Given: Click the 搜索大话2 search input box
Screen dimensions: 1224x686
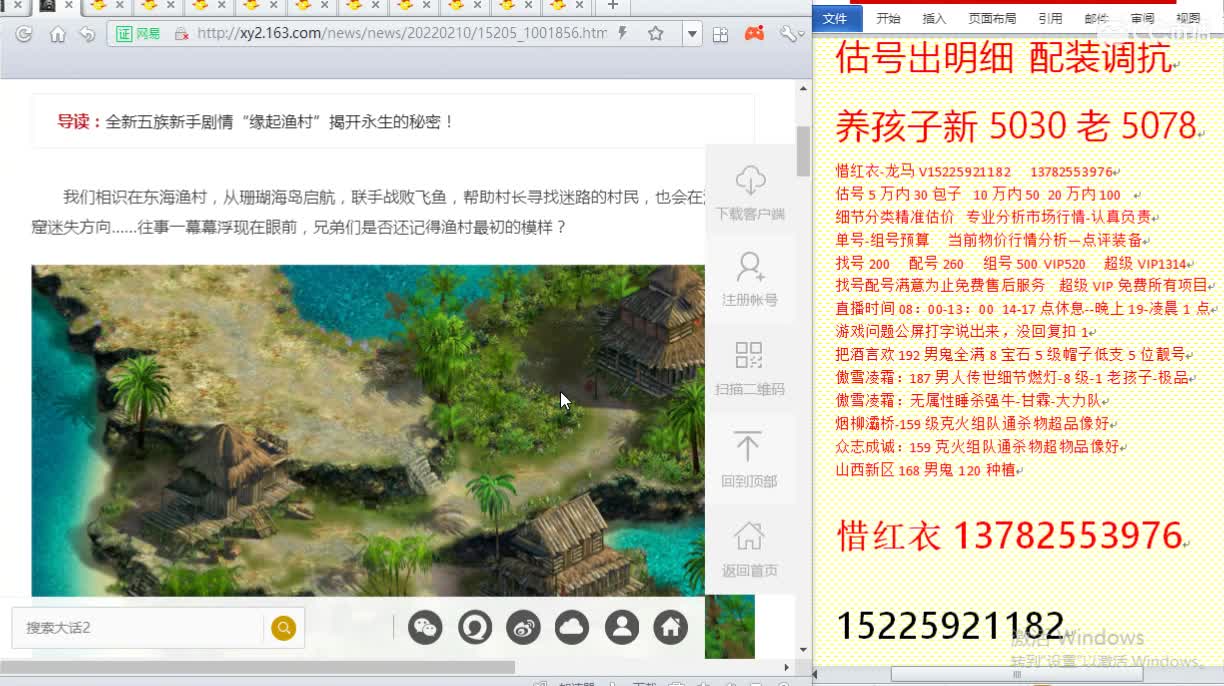Looking at the screenshot, I should tap(138, 628).
